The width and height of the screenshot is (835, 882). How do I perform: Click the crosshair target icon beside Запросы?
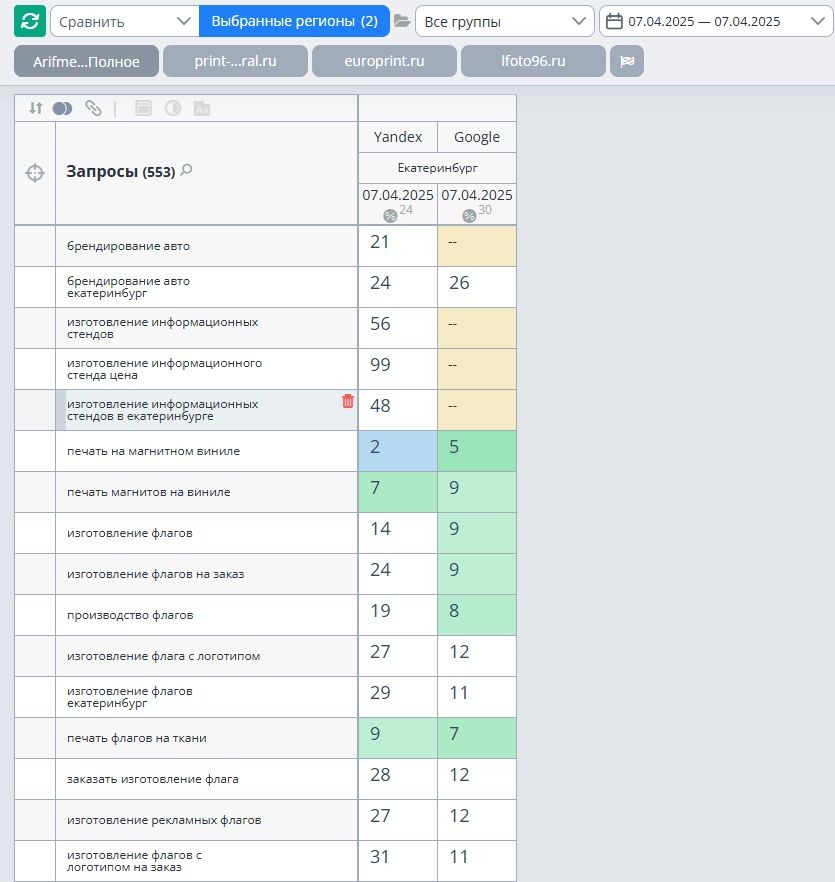[35, 173]
